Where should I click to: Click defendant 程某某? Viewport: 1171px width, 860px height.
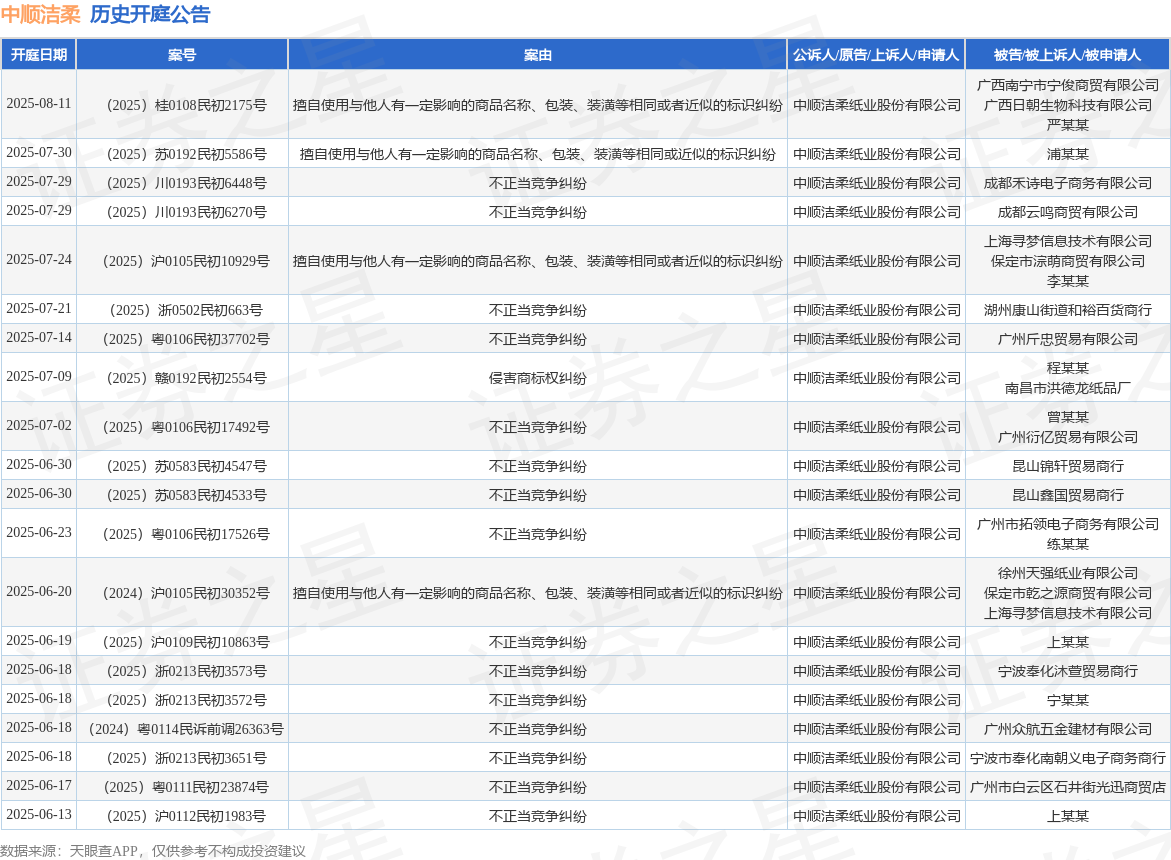(1068, 368)
